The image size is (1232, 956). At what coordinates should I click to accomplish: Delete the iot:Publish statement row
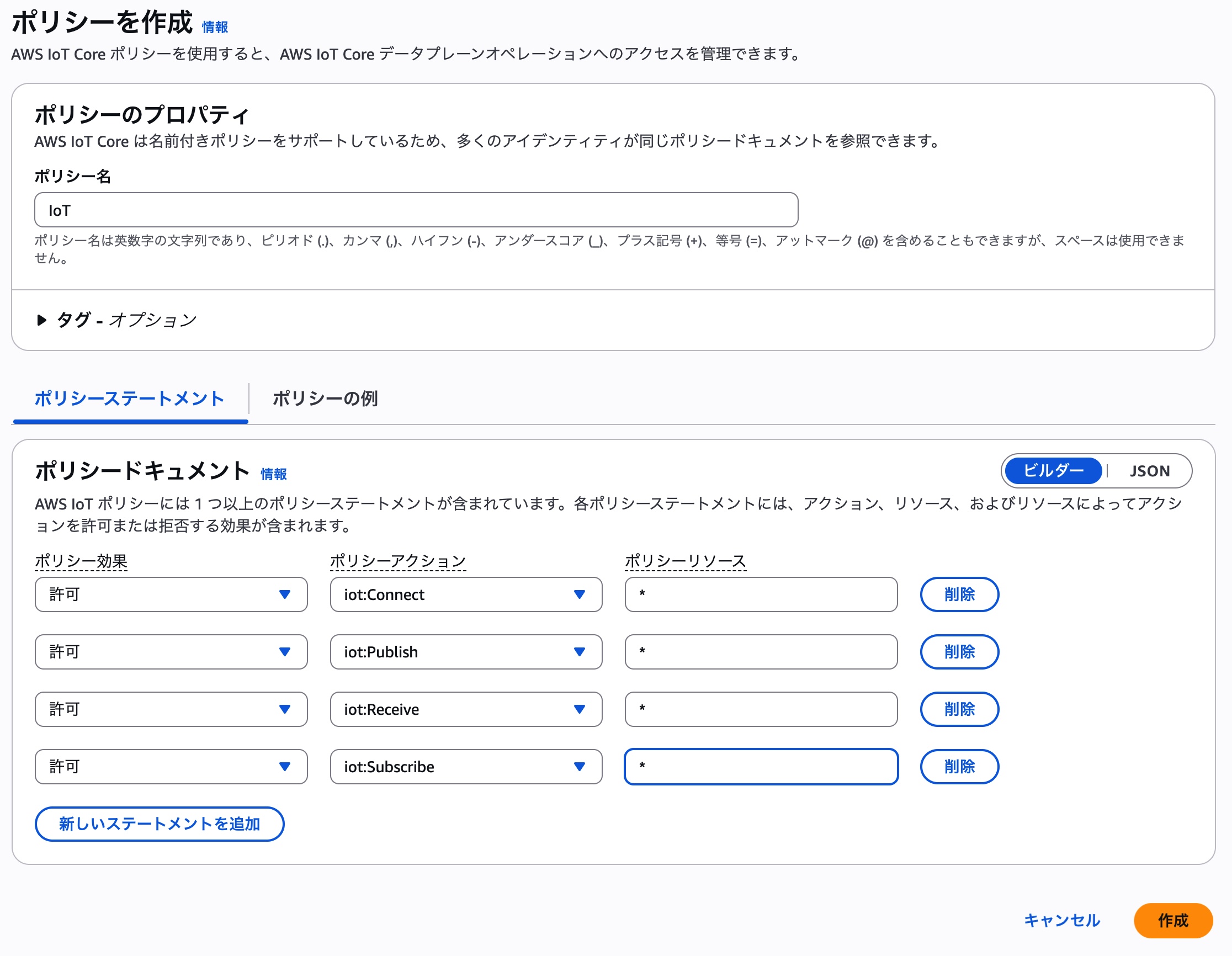click(x=959, y=652)
